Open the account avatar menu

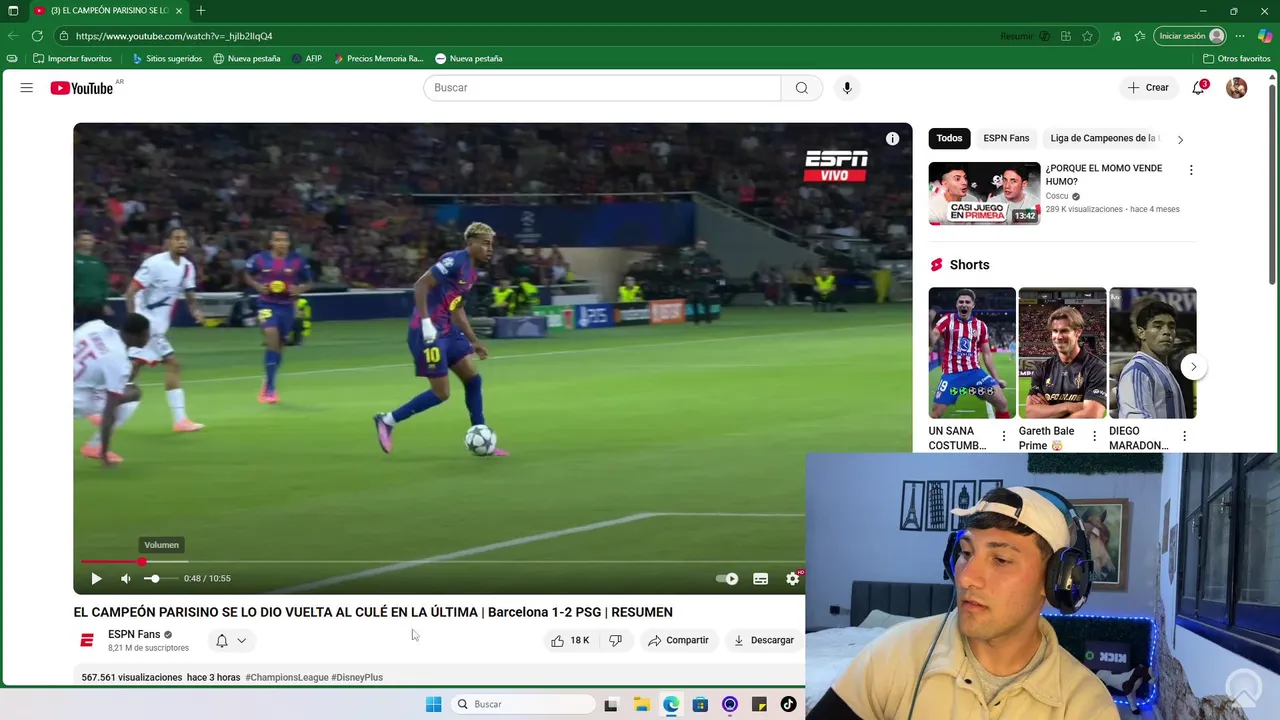pos(1237,88)
